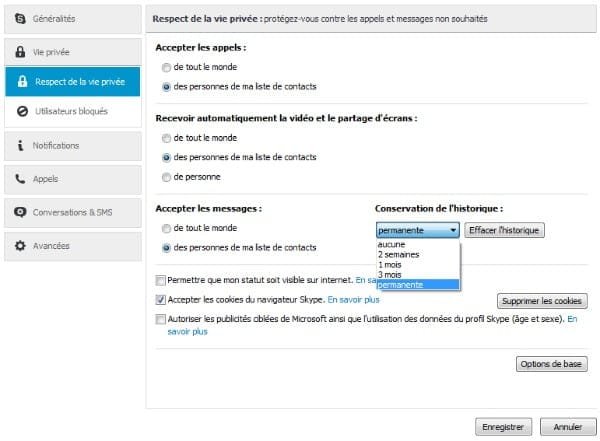
Task: Select 'de tout le monde' for accepting calls
Action: coord(166,67)
